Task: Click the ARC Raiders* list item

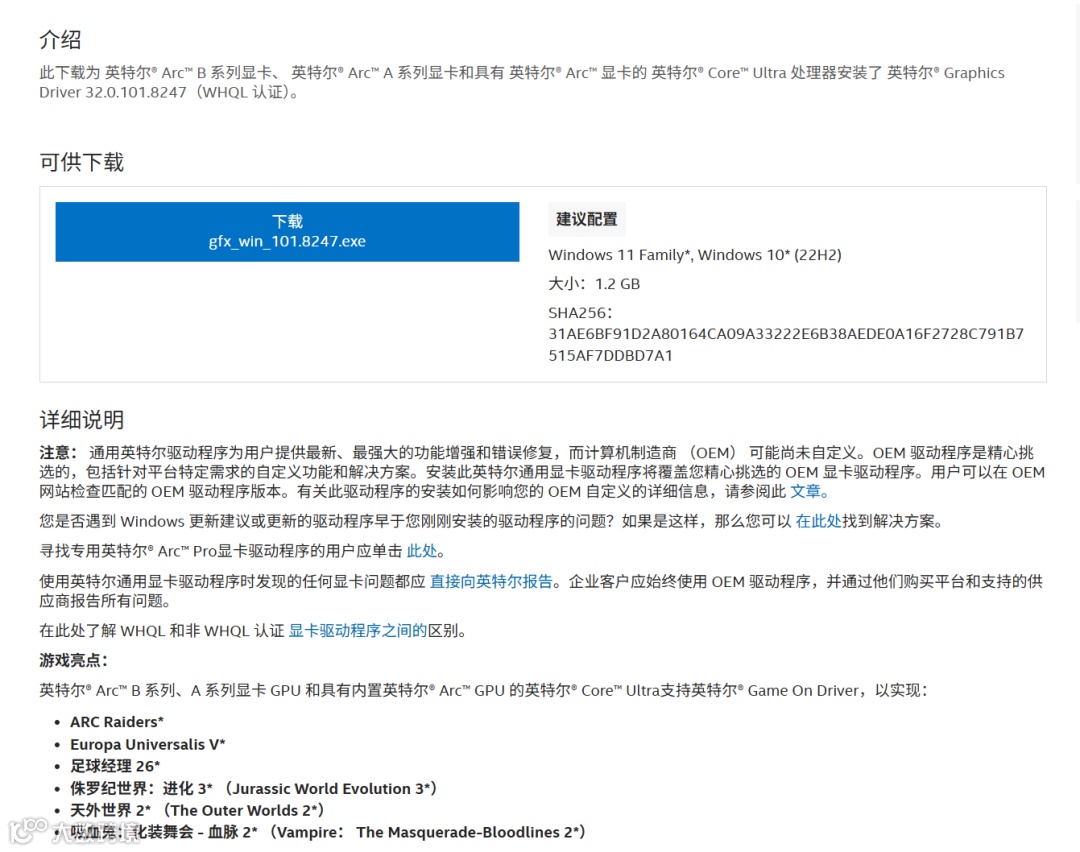Action: [x=117, y=722]
